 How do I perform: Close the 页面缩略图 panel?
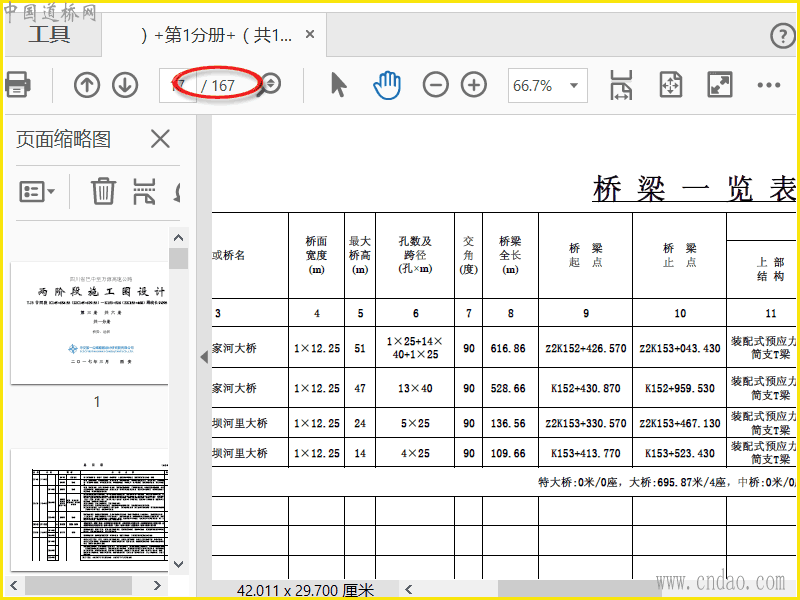point(160,138)
